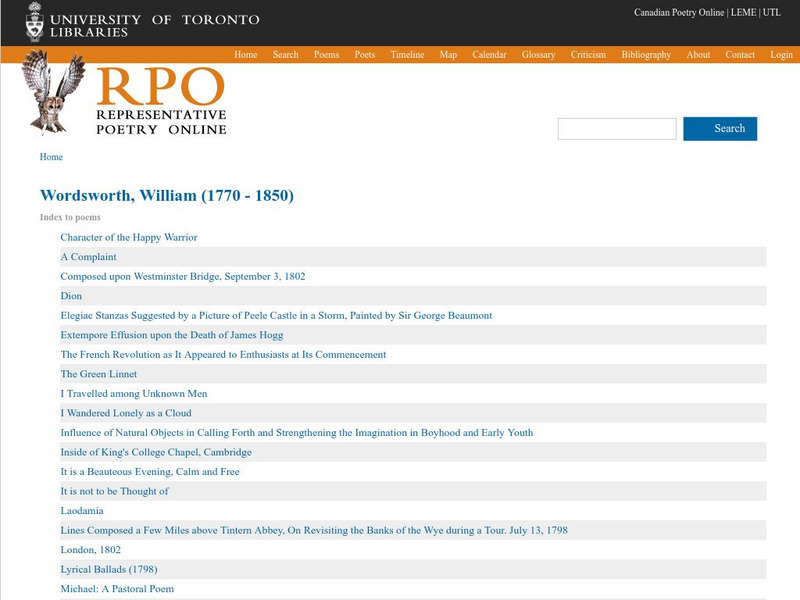Open the Glossary menu item

538,55
